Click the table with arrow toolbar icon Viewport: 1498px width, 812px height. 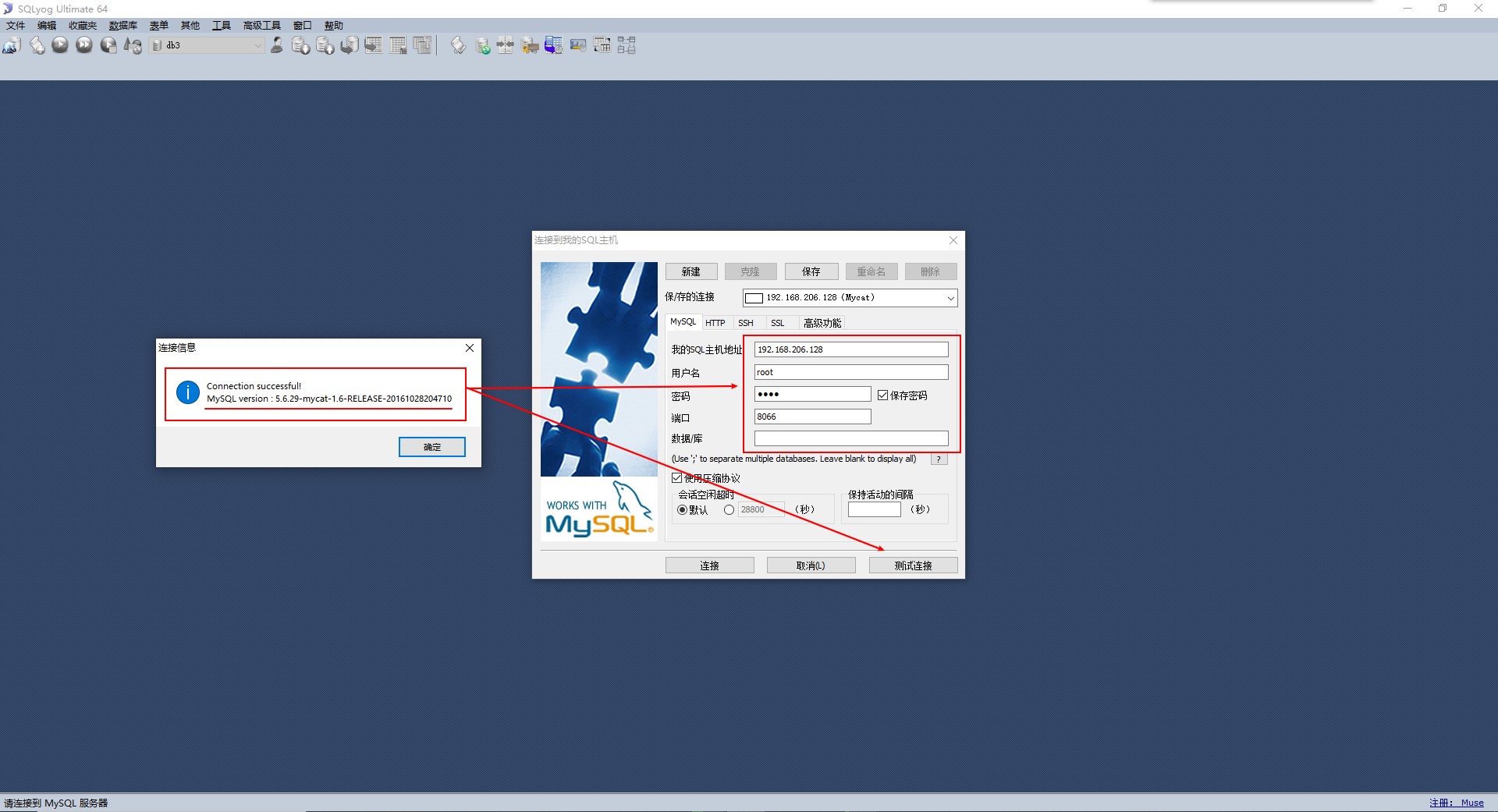373,45
